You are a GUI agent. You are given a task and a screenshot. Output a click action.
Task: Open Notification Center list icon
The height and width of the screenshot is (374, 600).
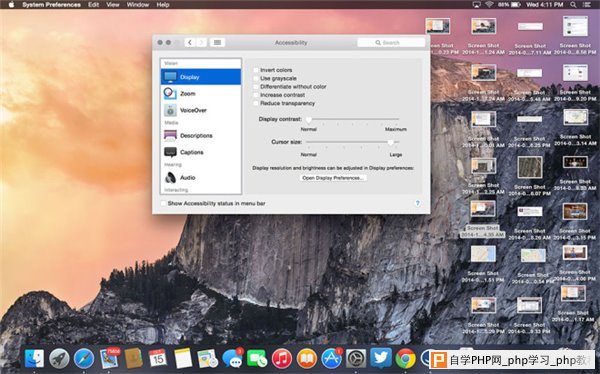pyautogui.click(x=587, y=5)
